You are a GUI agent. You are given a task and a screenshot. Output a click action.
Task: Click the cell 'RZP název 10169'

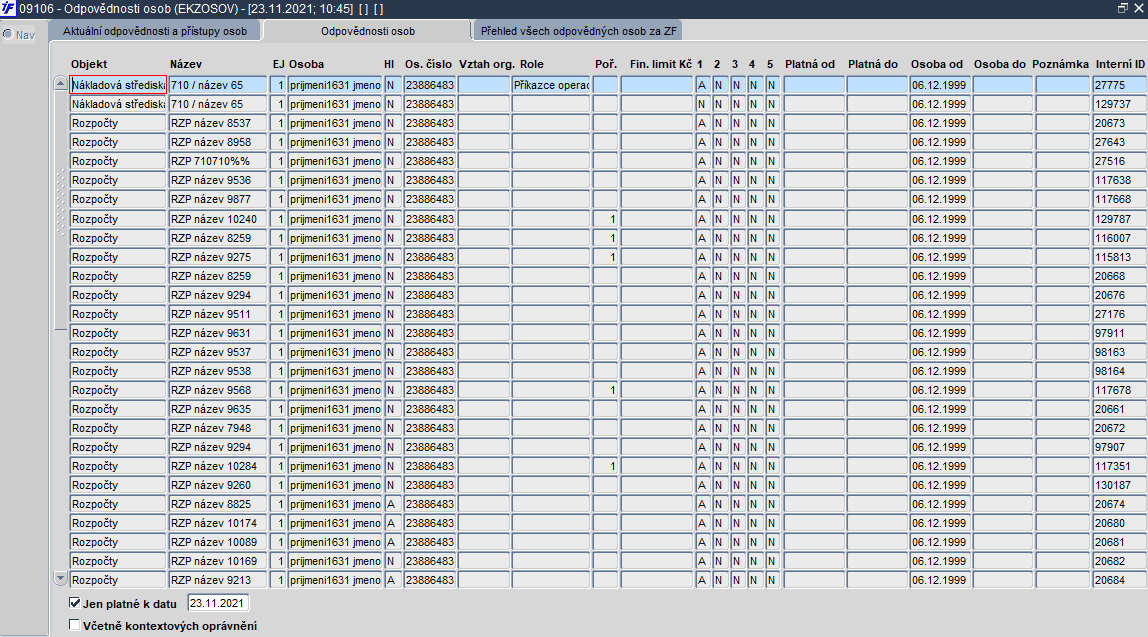coord(217,562)
